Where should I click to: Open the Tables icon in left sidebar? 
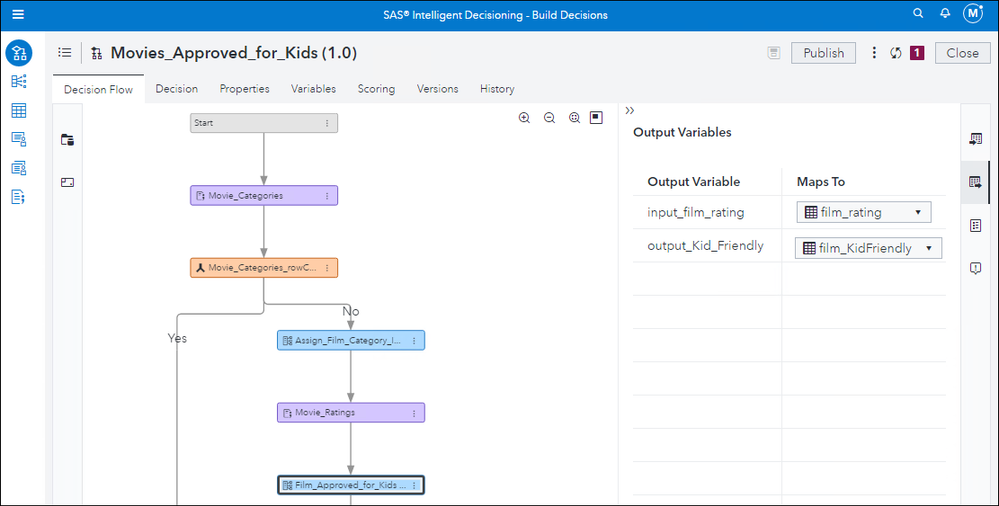click(19, 110)
